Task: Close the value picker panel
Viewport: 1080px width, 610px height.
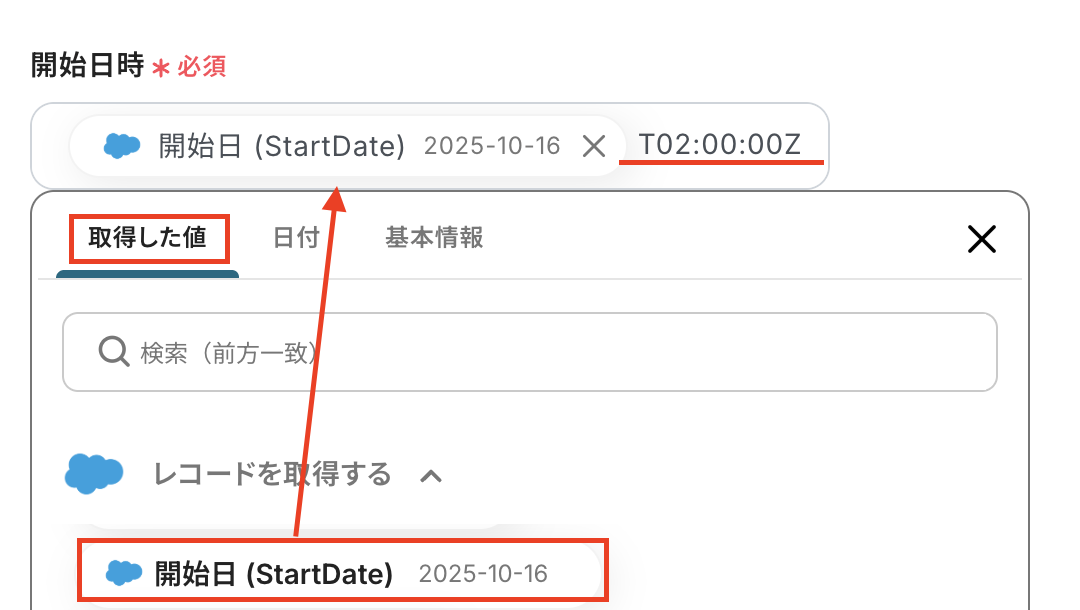Action: 981,238
